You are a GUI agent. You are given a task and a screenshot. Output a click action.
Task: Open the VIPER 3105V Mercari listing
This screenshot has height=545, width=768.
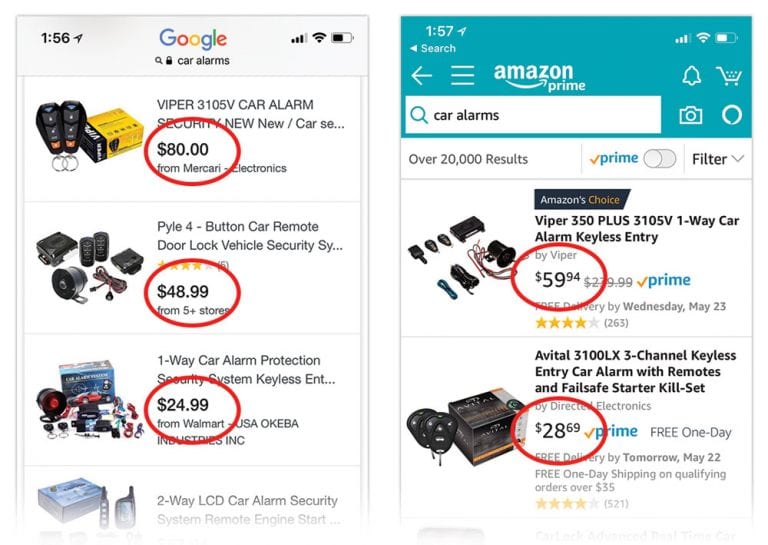(250, 113)
